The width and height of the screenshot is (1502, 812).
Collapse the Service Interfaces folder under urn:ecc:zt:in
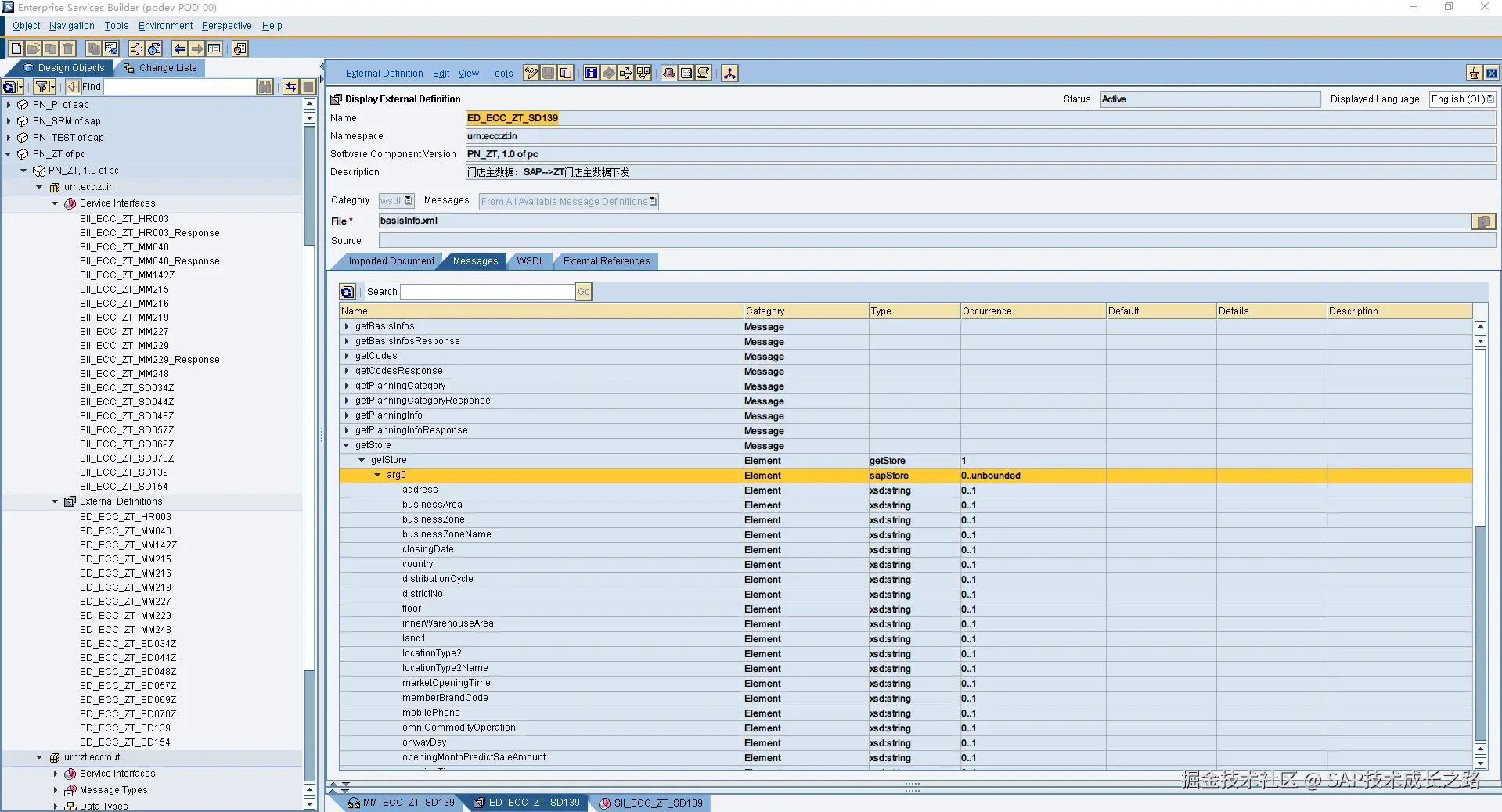click(55, 203)
